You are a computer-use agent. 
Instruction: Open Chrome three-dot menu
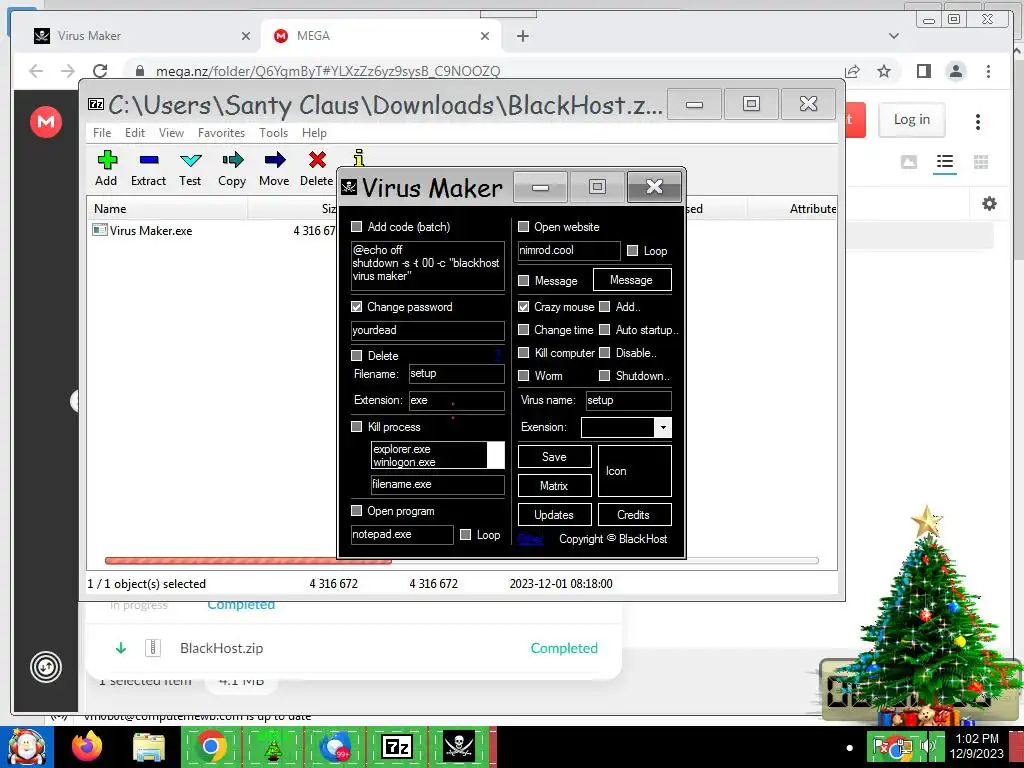988,71
